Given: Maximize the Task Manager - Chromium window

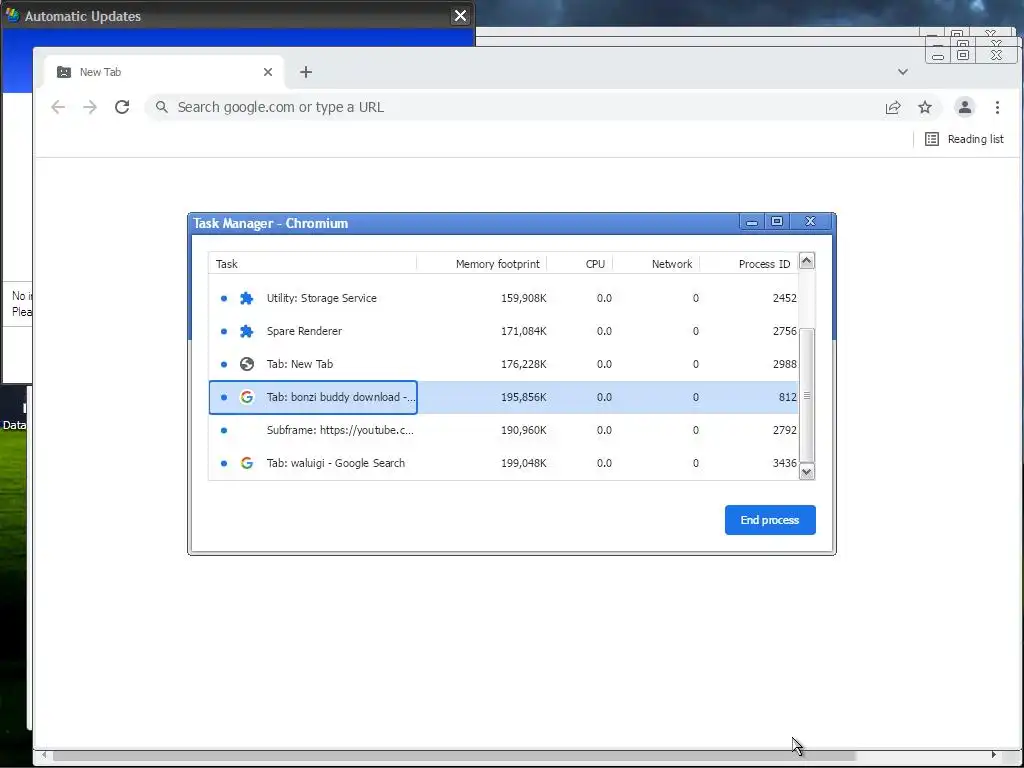Looking at the screenshot, I should click(x=776, y=222).
